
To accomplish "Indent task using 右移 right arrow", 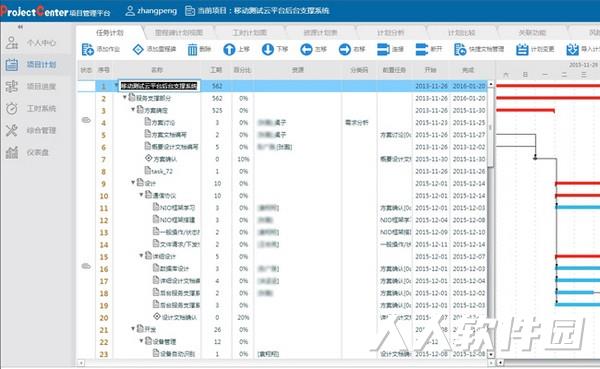I will (x=345, y=49).
